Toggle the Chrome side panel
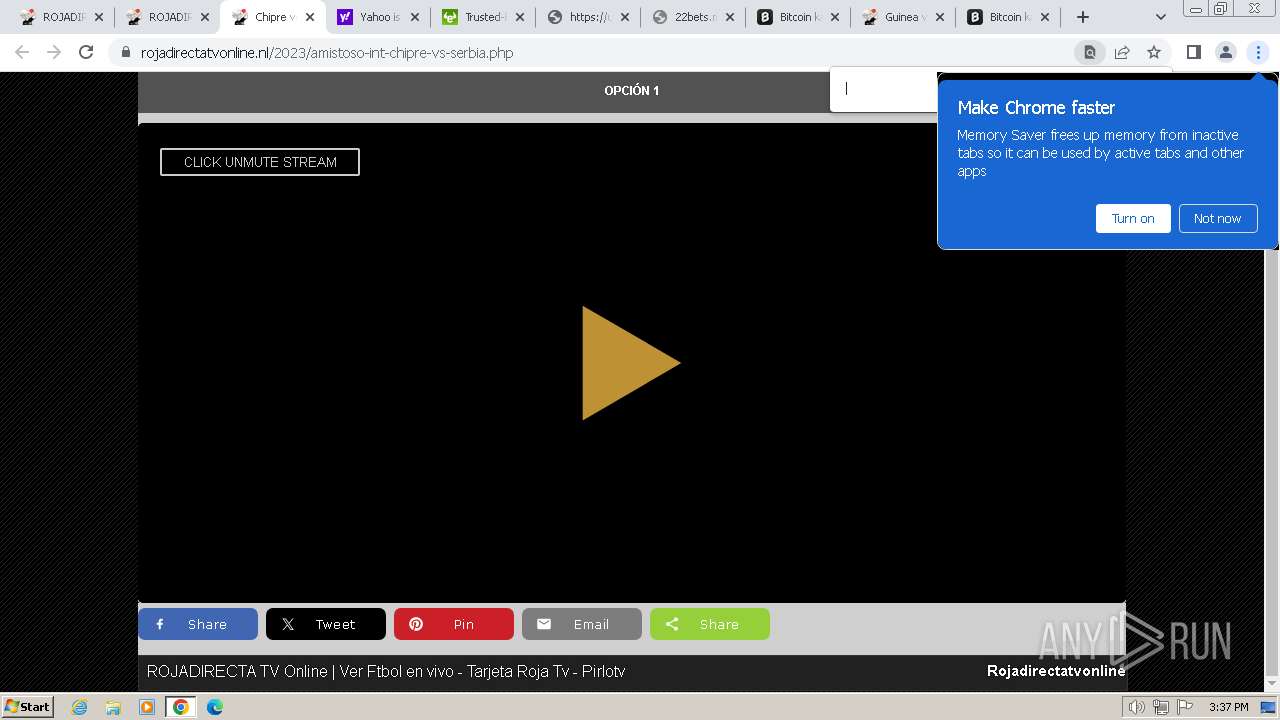Viewport: 1280px width, 720px height. [x=1193, y=52]
